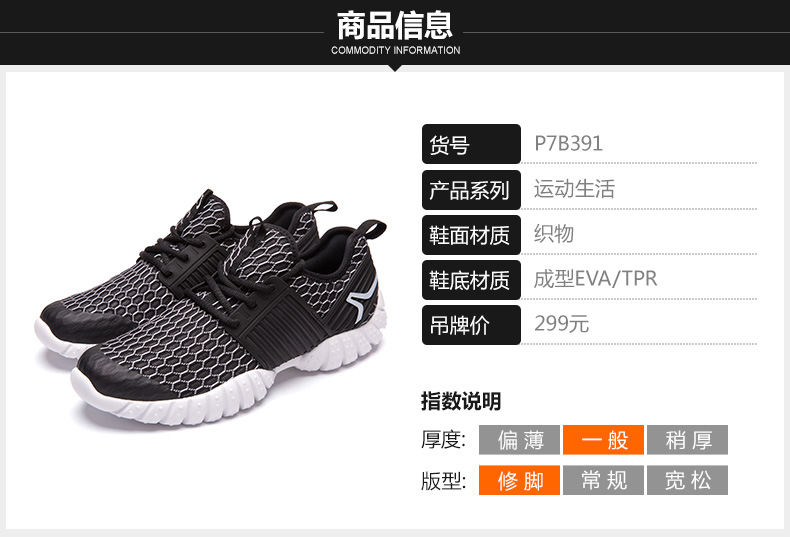Select the 一般 thickness option
The width and height of the screenshot is (790, 537).
tap(603, 440)
